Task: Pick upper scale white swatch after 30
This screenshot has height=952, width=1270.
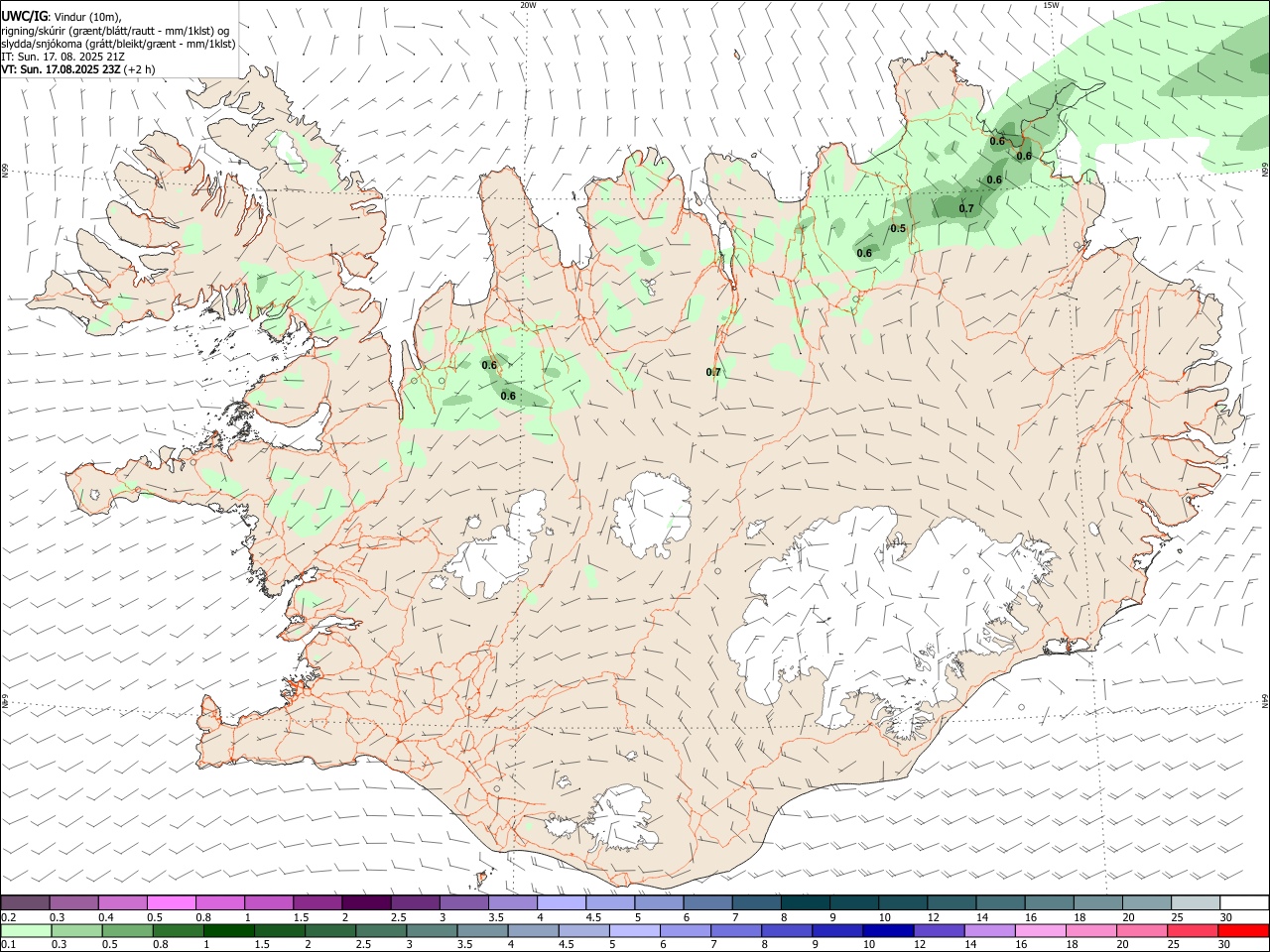Action: [1244, 902]
